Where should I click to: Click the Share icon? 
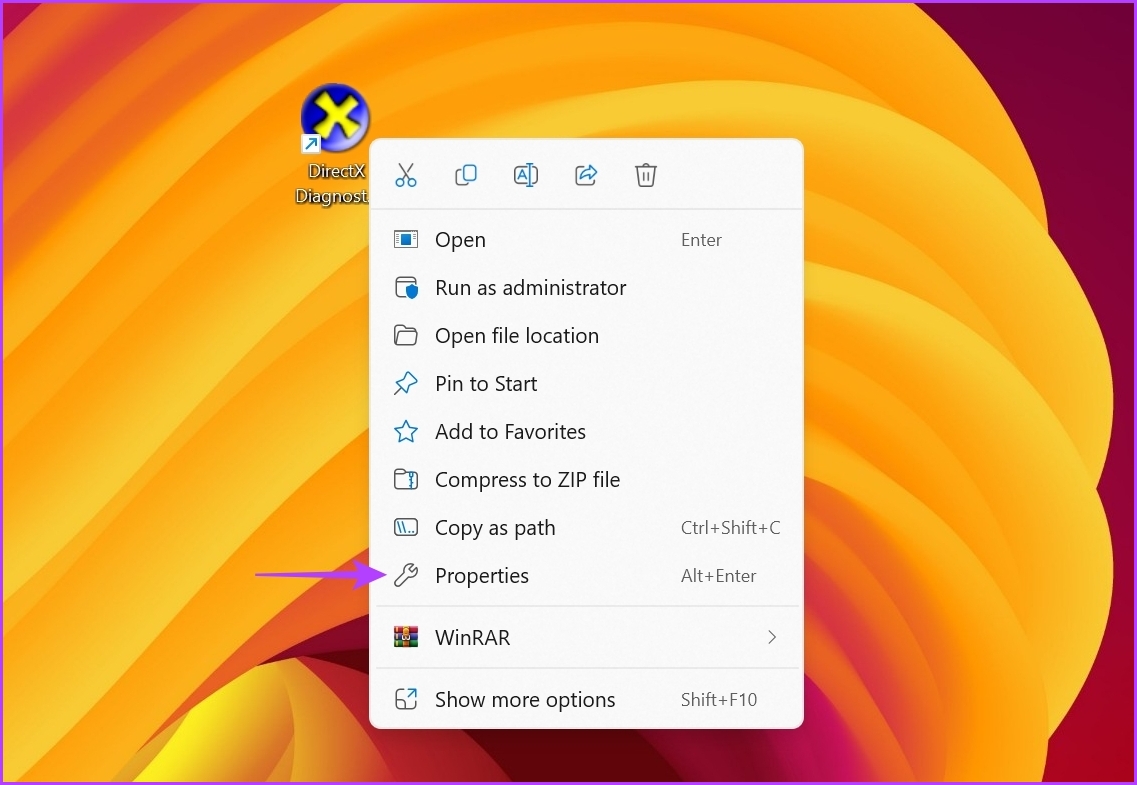(x=586, y=175)
